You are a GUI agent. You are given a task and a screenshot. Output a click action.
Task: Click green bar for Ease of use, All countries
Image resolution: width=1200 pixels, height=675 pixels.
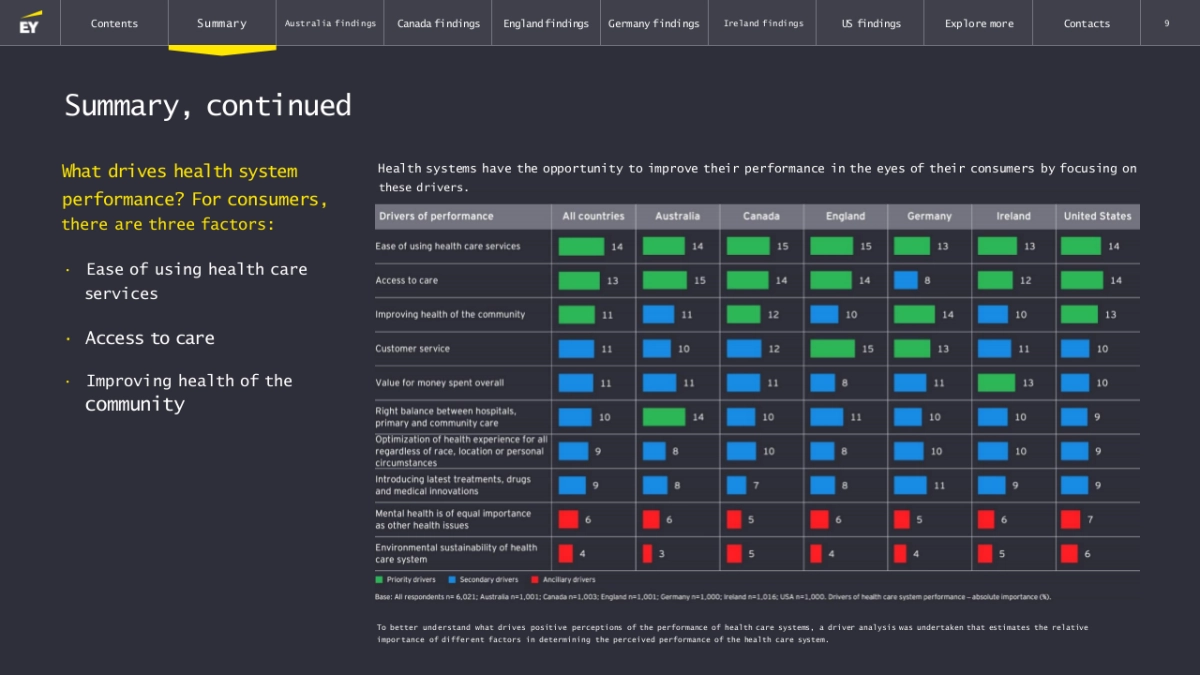point(581,246)
